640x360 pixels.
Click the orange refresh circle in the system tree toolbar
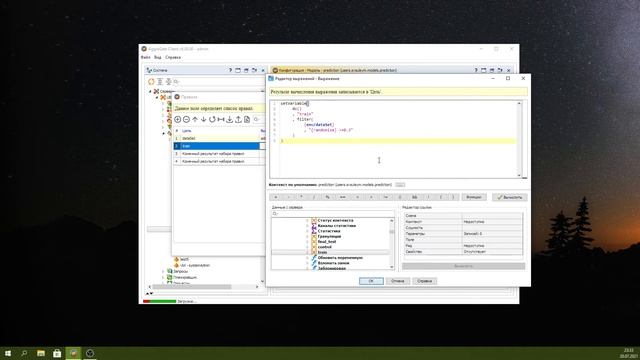pos(151,82)
